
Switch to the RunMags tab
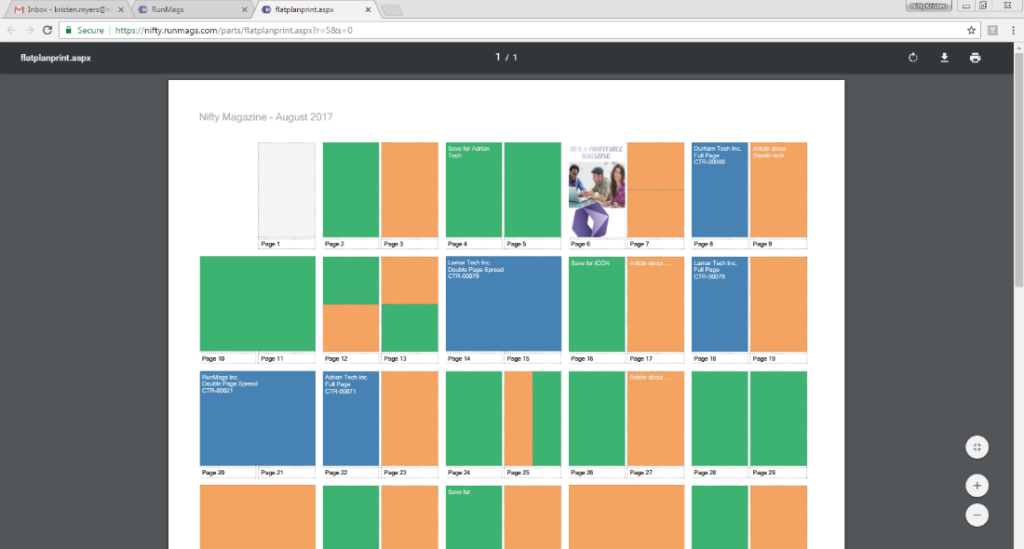tap(185, 10)
